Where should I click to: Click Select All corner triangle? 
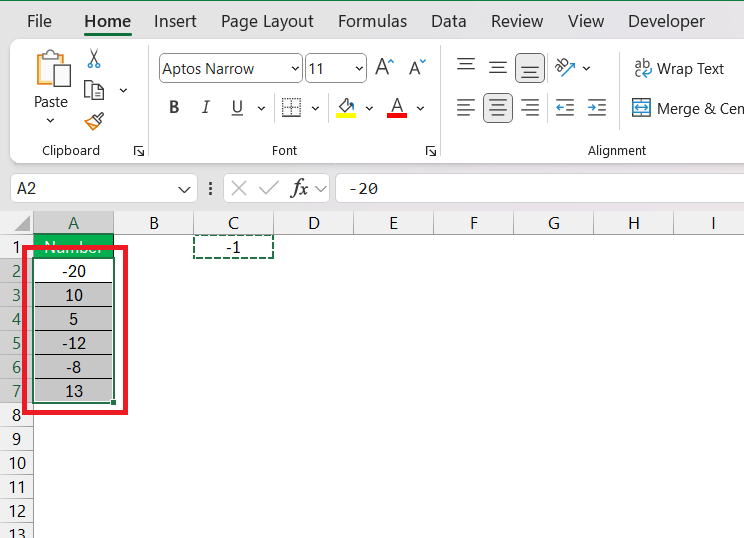22,223
